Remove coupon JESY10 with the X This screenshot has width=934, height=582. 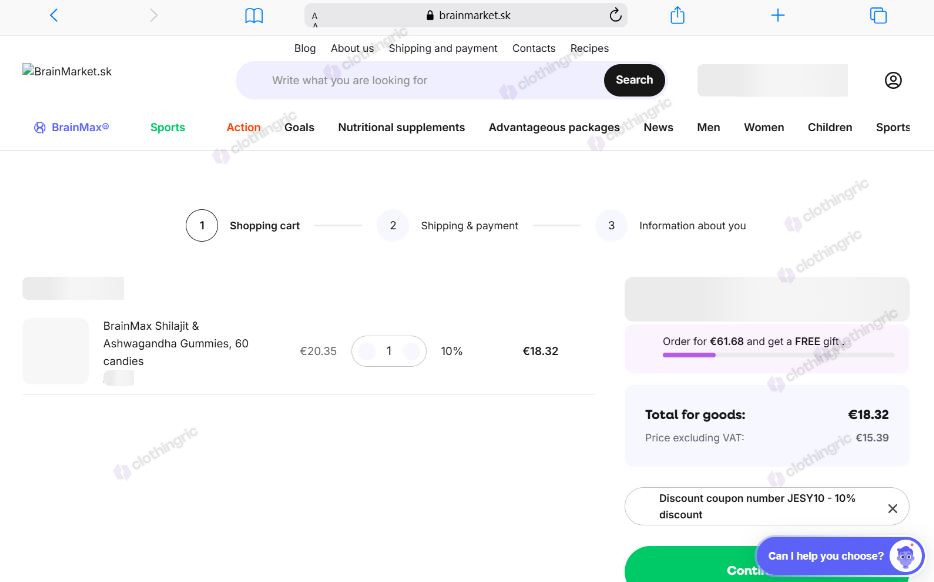pyautogui.click(x=892, y=508)
